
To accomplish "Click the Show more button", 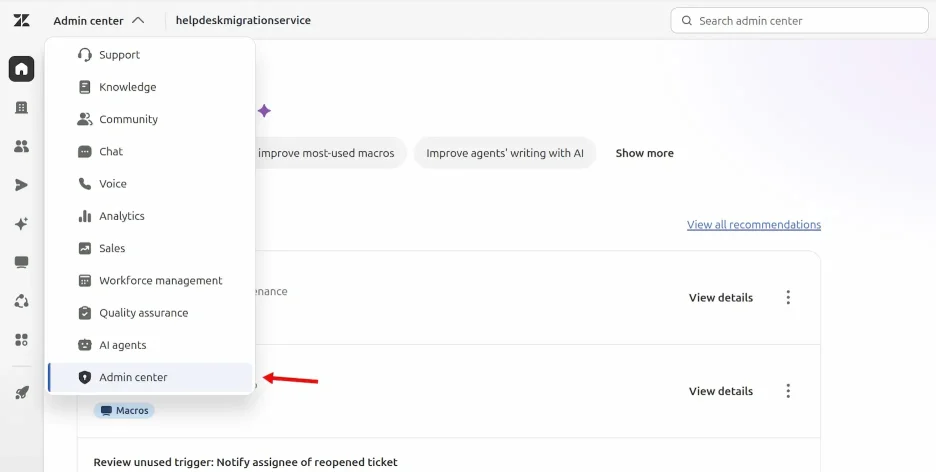I will coord(645,153).
